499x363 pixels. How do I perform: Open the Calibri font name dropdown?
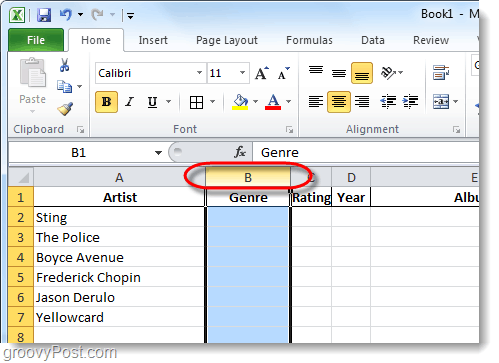pyautogui.click(x=199, y=73)
